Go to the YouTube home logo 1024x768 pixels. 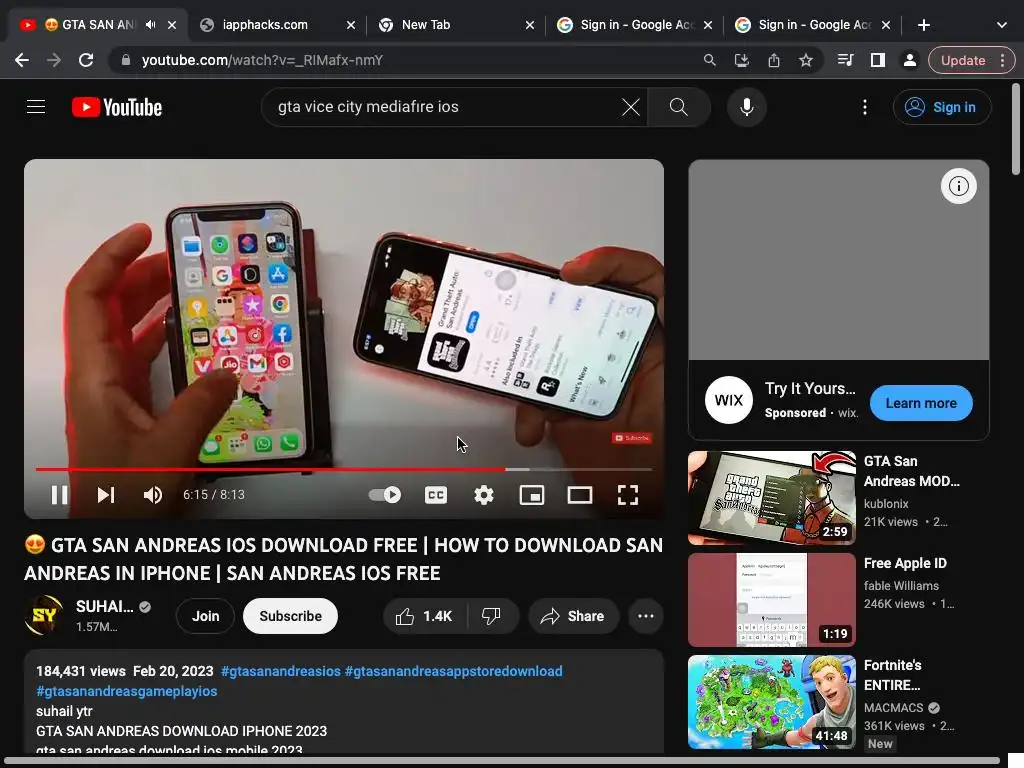pyautogui.click(x=117, y=107)
